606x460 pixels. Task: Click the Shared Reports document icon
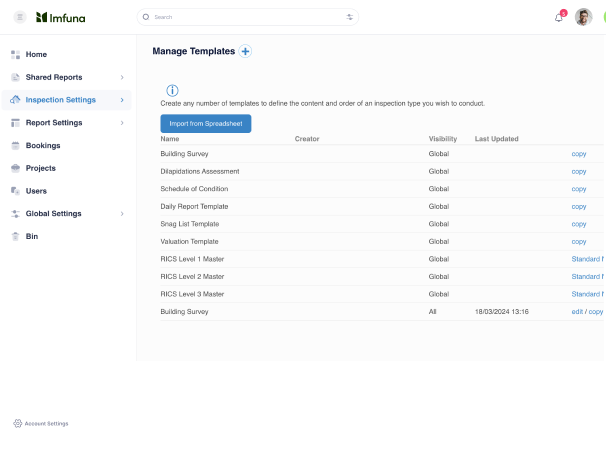click(x=15, y=77)
